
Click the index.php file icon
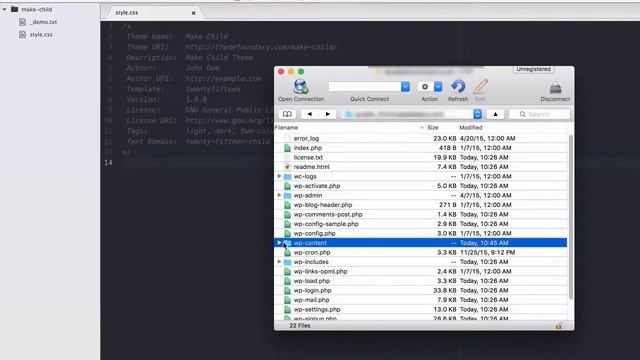(x=287, y=148)
